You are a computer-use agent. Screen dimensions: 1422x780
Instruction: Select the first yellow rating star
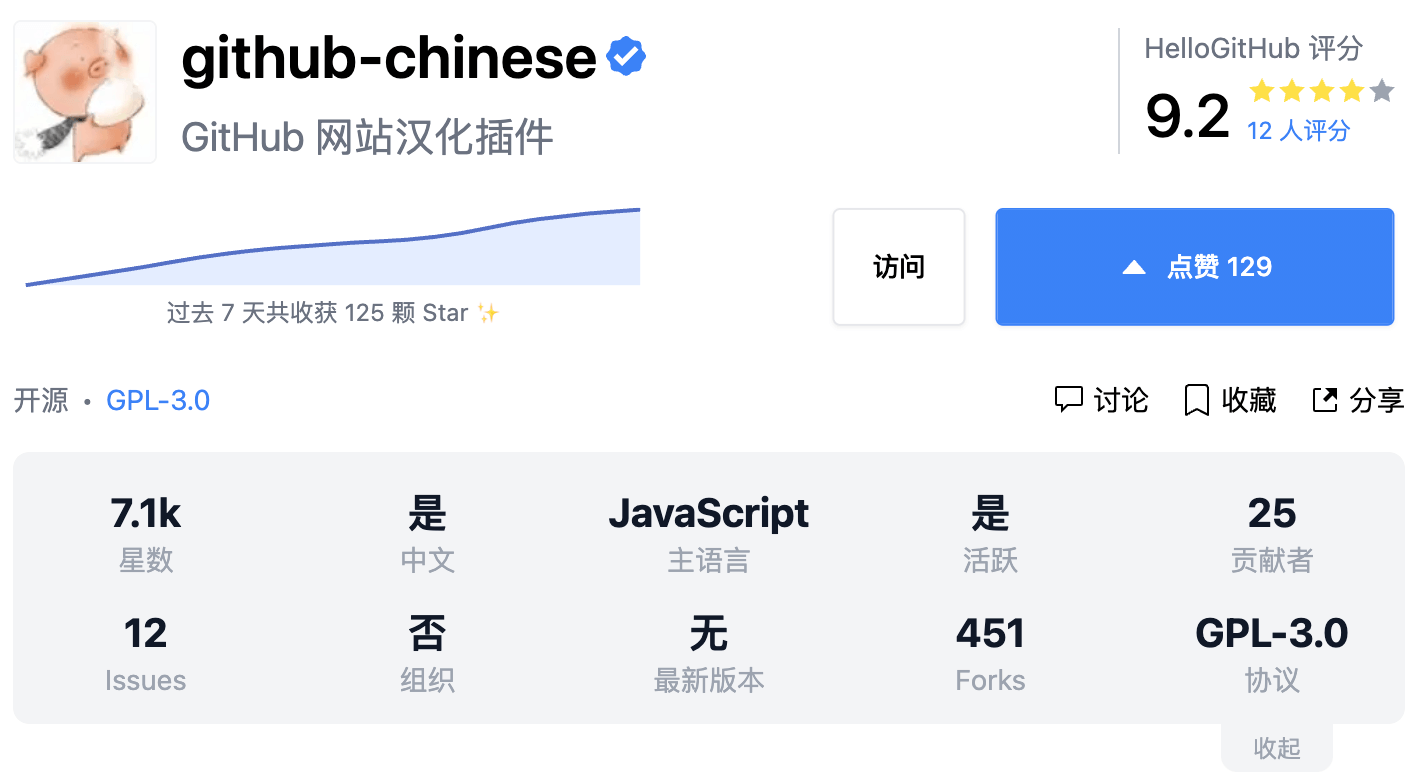pyautogui.click(x=1264, y=91)
